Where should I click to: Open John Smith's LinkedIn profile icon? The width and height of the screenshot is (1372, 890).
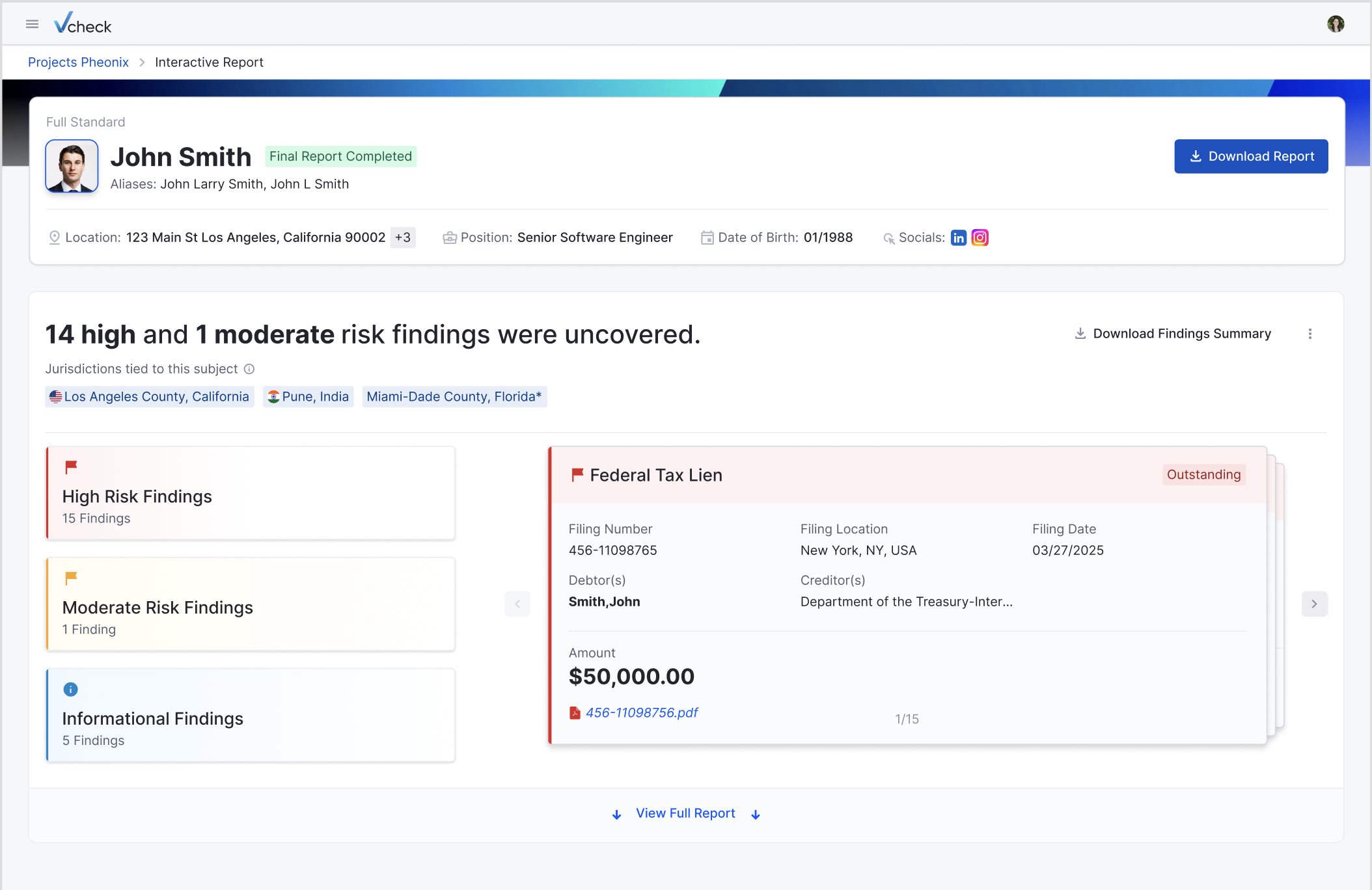point(958,238)
